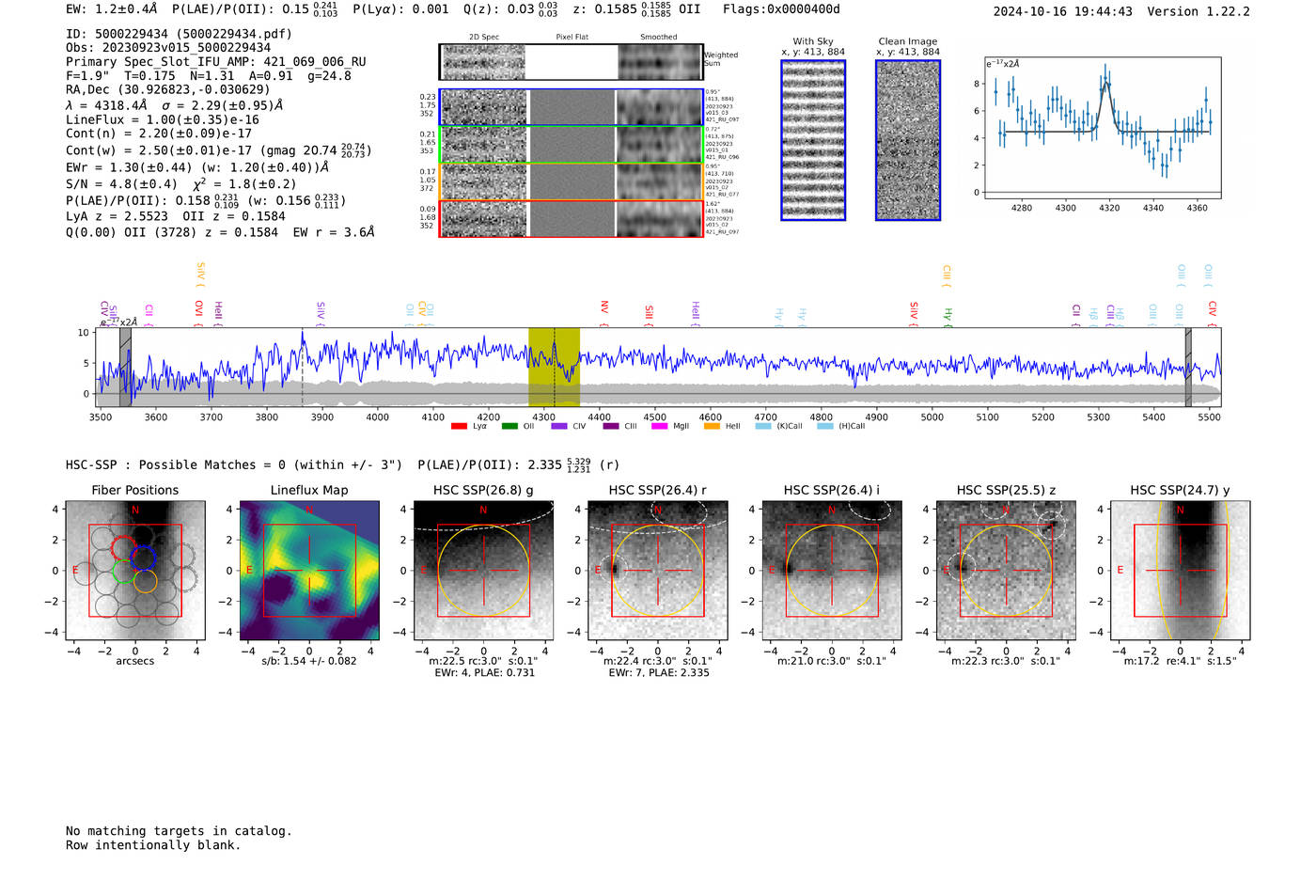Image resolution: width=1316 pixels, height=896 pixels.
Task: Open the HSC SSP(26.8) g image
Action: pos(483,570)
